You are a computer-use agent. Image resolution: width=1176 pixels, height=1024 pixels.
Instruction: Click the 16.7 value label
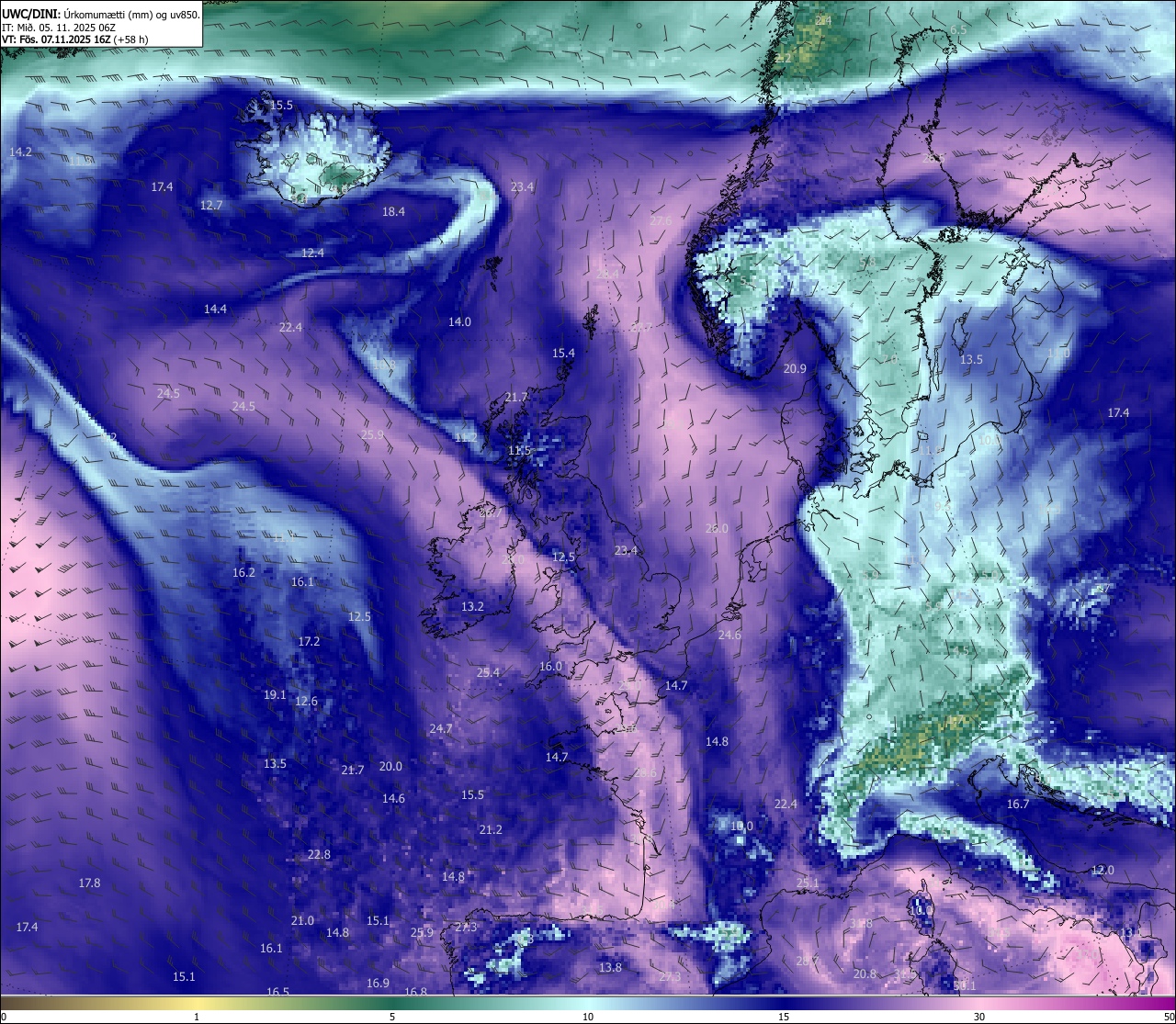pos(1018,804)
